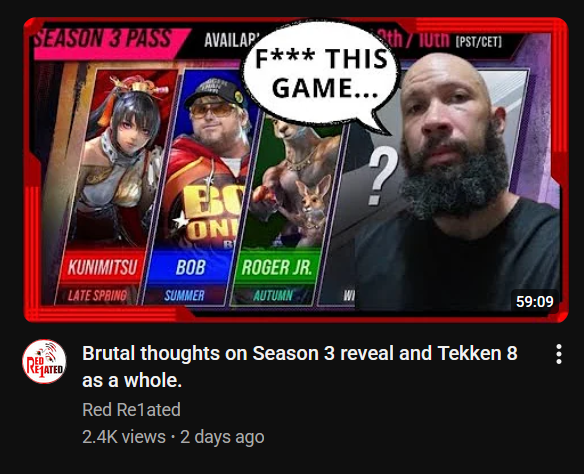Click the SEASON 3 PASS banner
Viewport: 584px width, 474px height.
coord(106,39)
